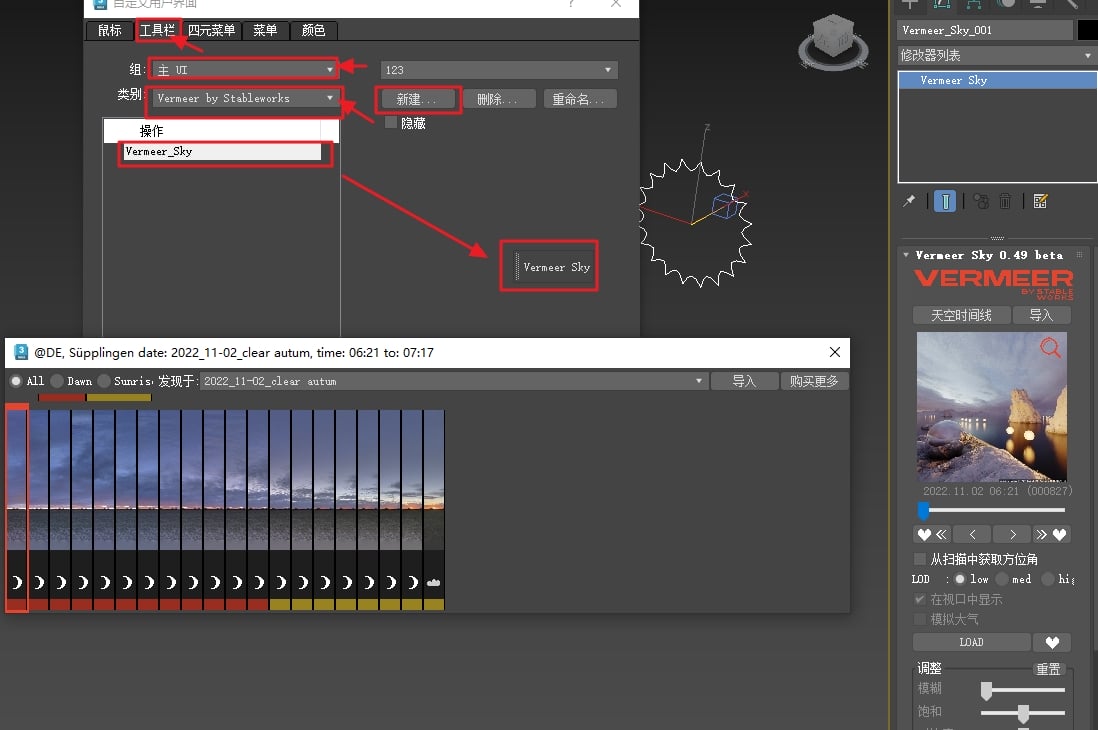Open the Hierarchy tab in command panel
This screenshot has width=1098, height=730.
[973, 4]
